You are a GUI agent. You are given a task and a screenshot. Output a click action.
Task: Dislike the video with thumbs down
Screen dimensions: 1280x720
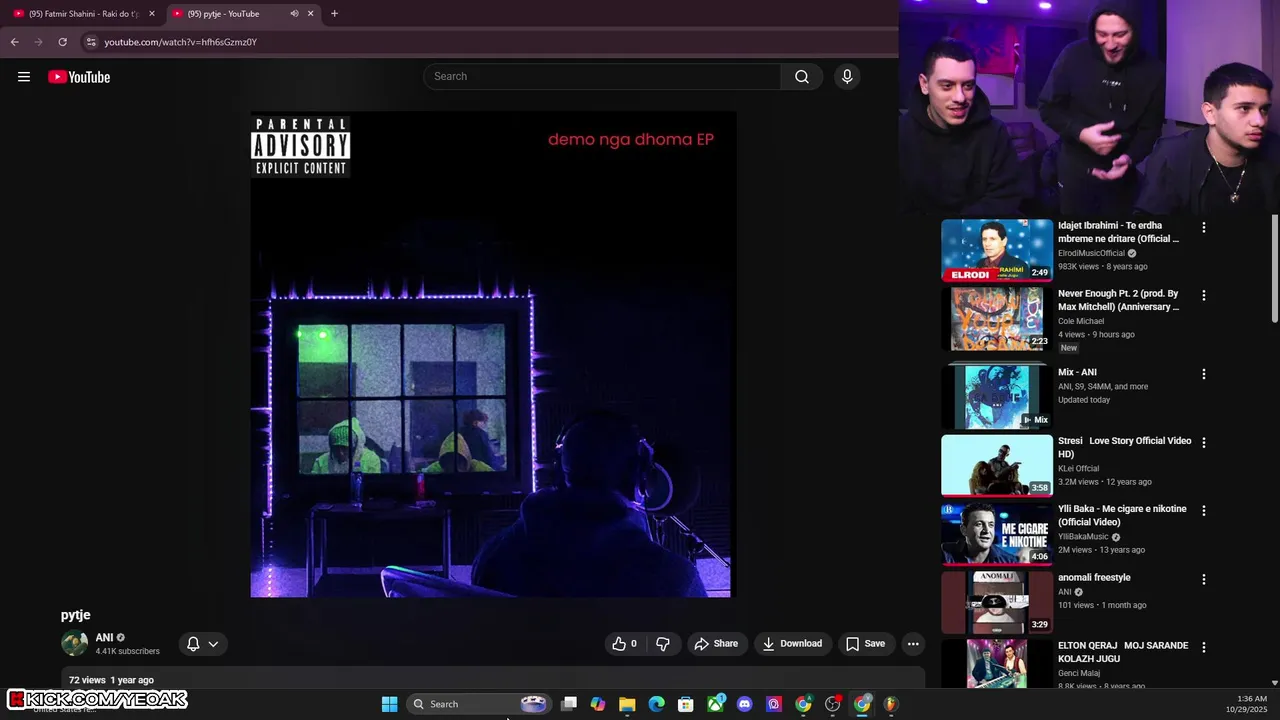[x=662, y=644]
